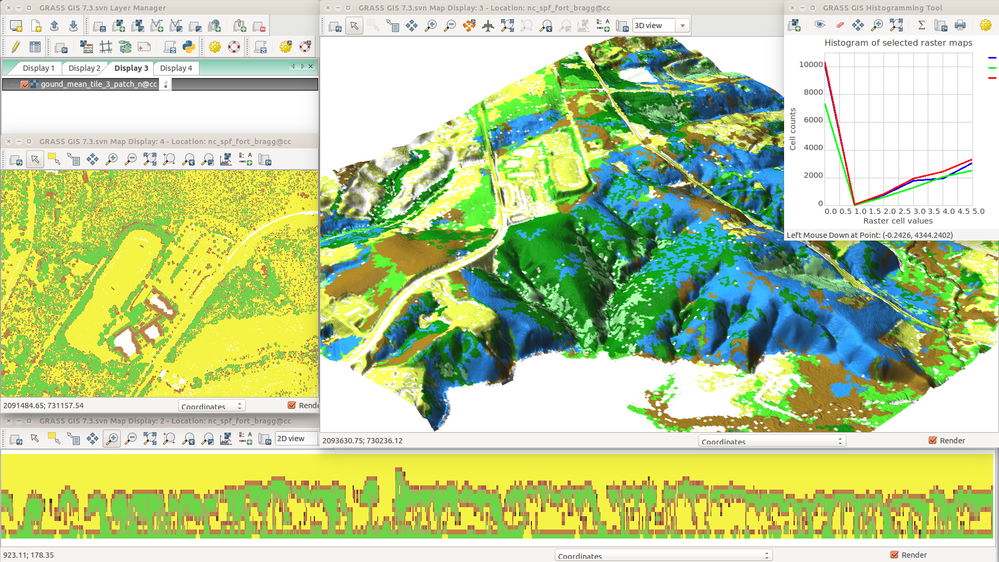This screenshot has height=562, width=999.
Task: Uncheck gound_mean_tile_3_patch layer checkbox
Action: pyautogui.click(x=24, y=84)
